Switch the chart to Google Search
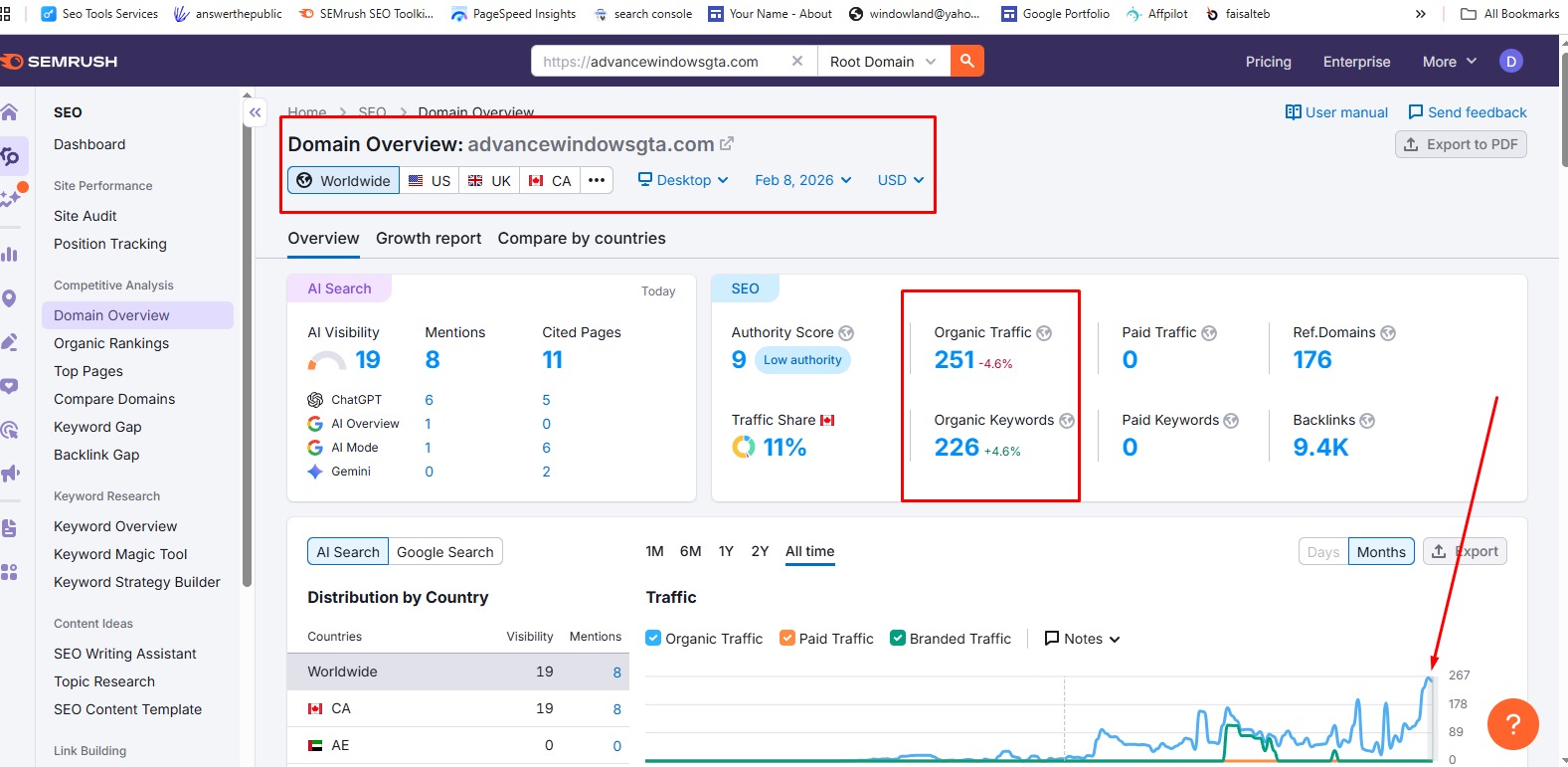 tap(445, 552)
